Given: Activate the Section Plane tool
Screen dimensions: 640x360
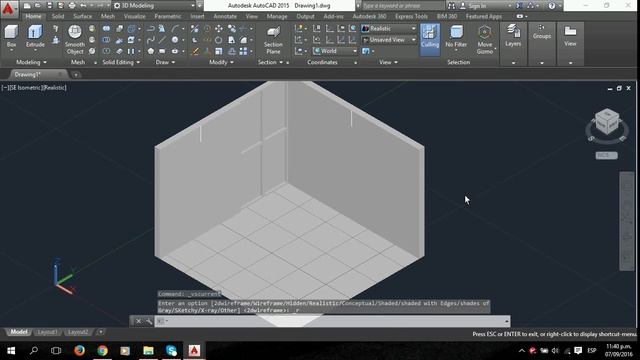Looking at the screenshot, I should (x=273, y=40).
